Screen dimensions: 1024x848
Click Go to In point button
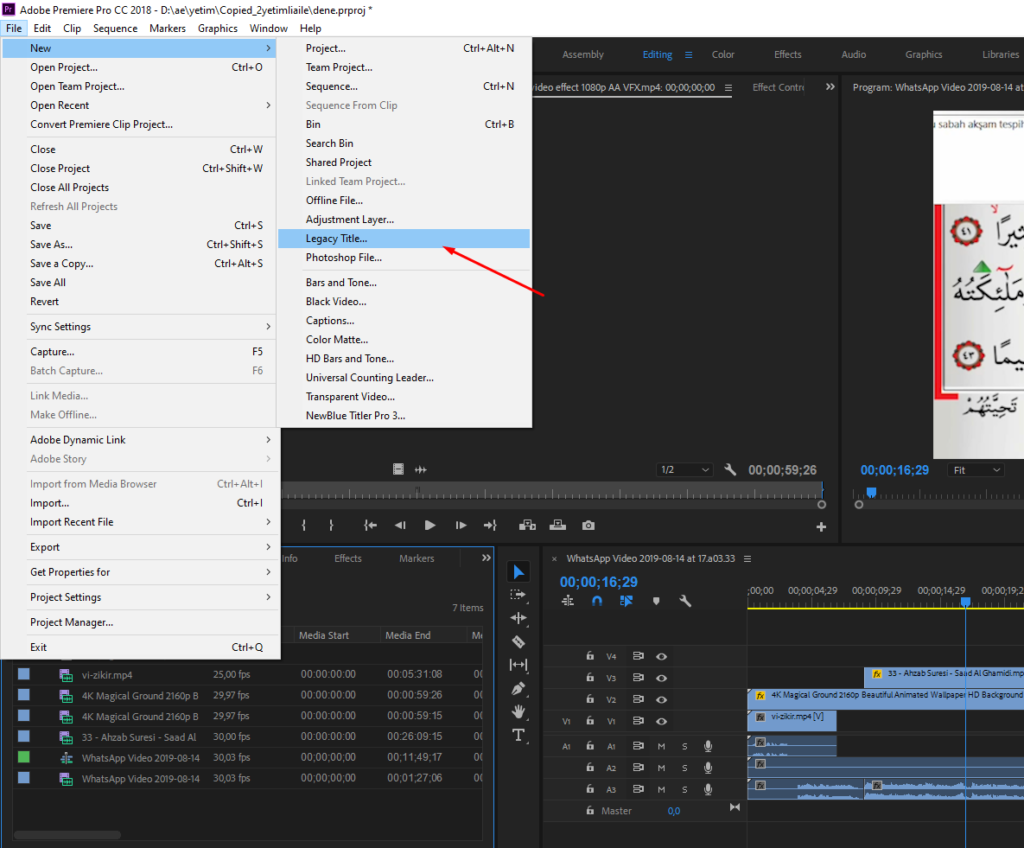coord(370,525)
